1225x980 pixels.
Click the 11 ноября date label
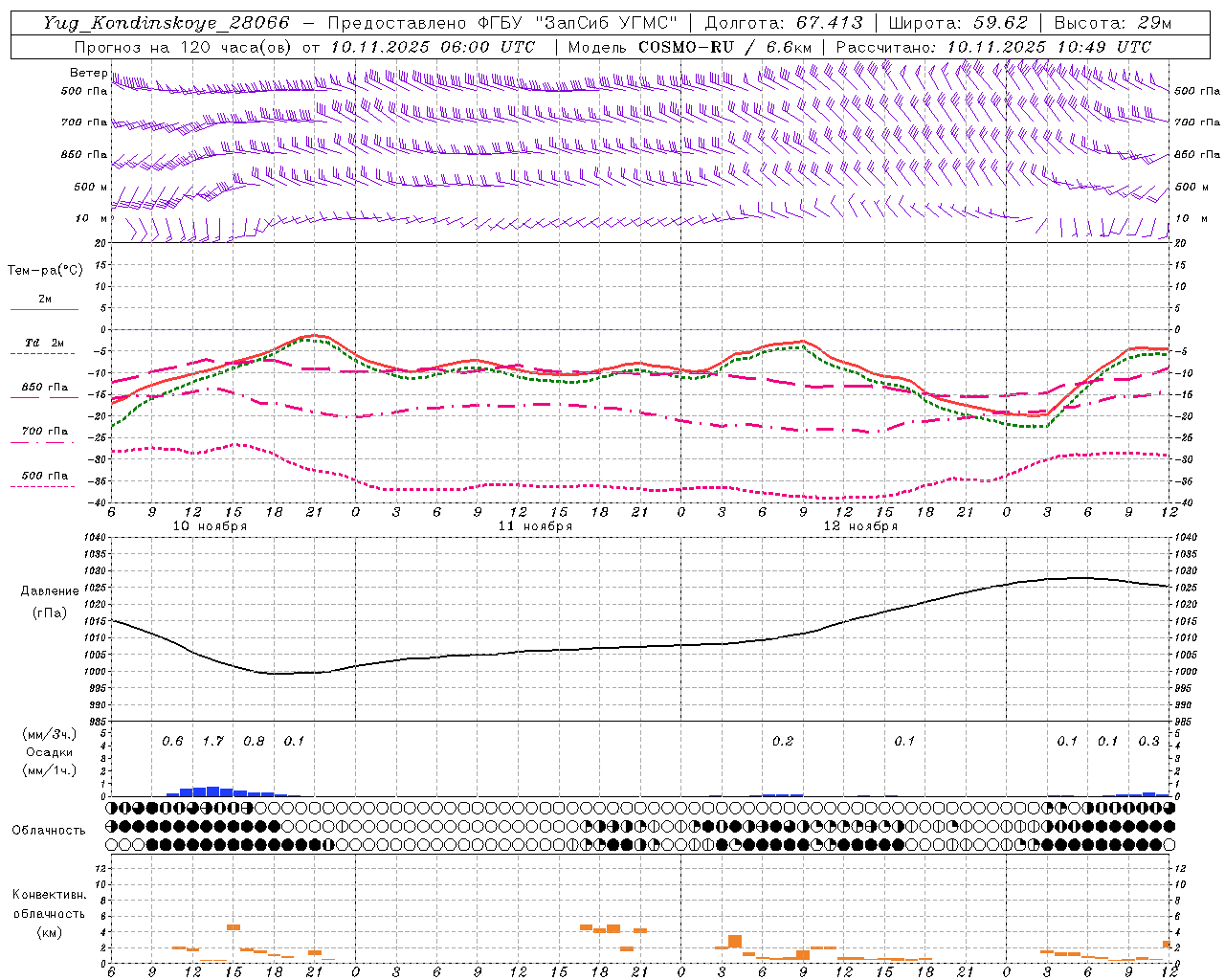point(535,526)
